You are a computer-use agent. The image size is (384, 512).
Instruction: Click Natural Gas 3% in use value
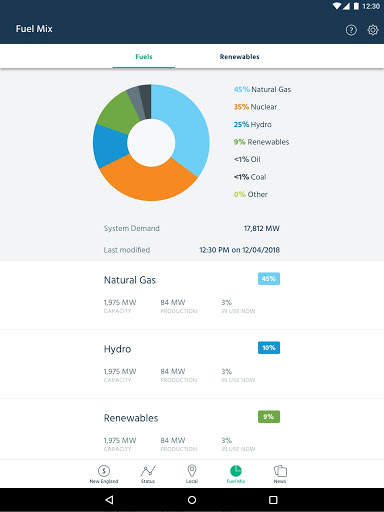(x=226, y=302)
